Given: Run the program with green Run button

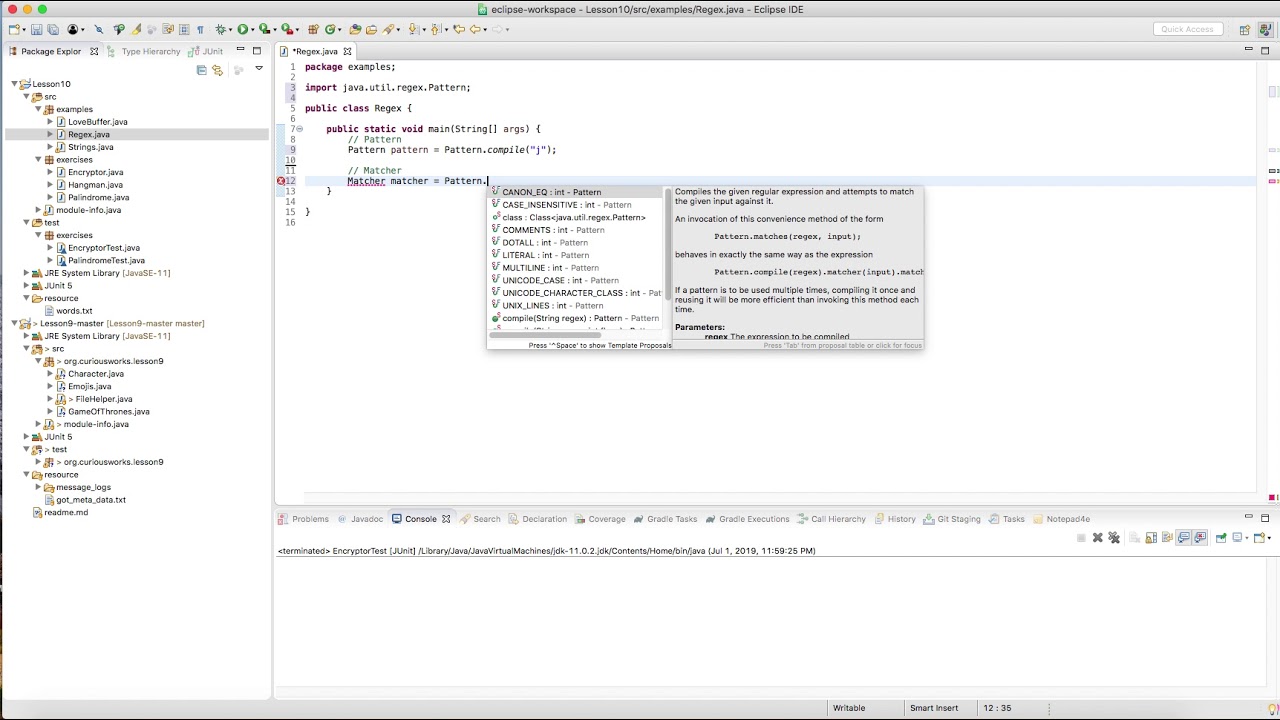Looking at the screenshot, I should tap(243, 29).
